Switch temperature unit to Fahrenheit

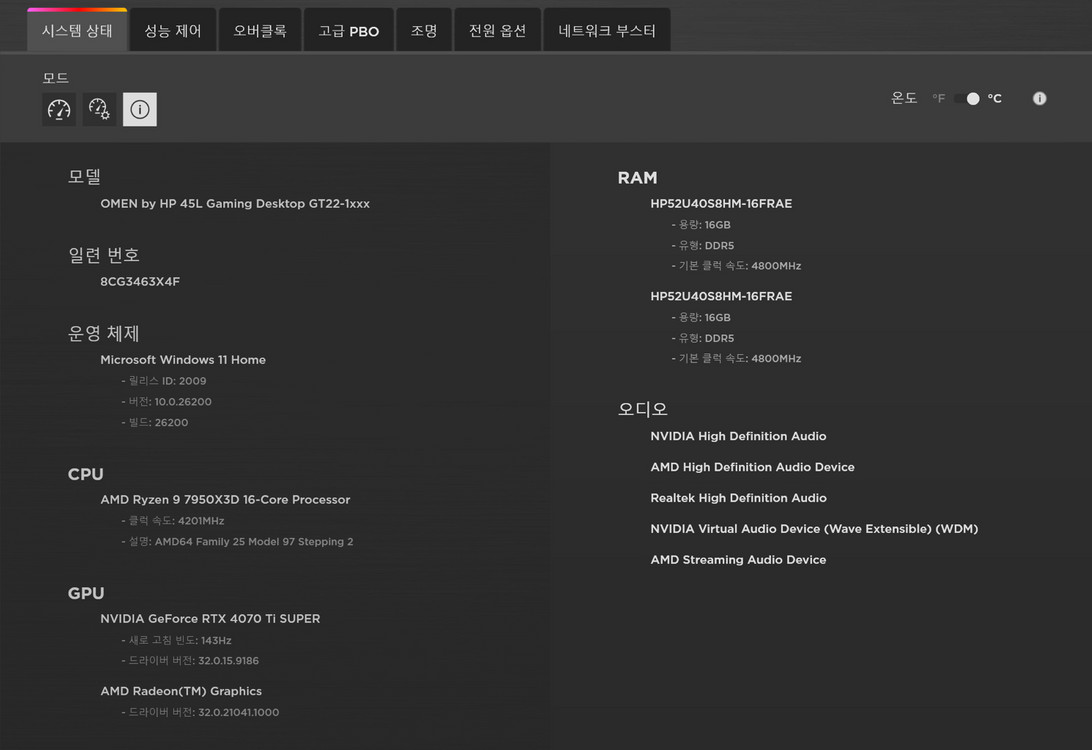pyautogui.click(x=938, y=98)
